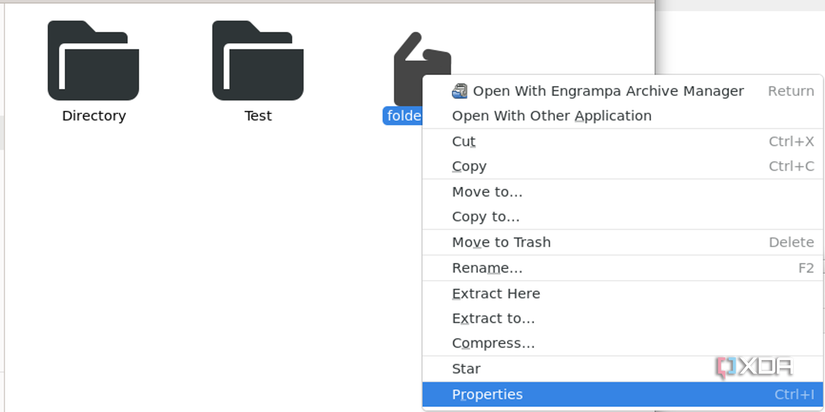Select the Test folder label
Screen dimensions: 825x412
point(258,116)
